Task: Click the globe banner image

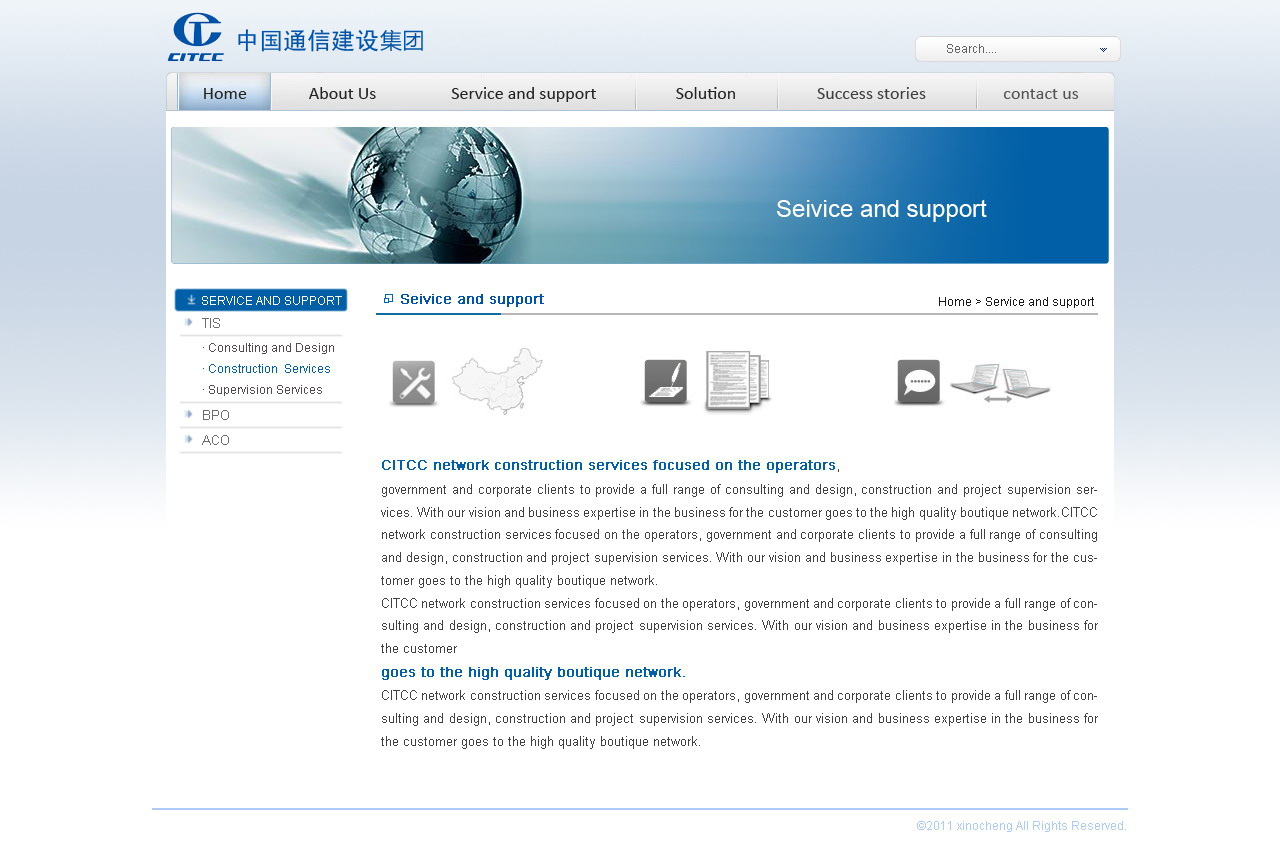Action: [x=640, y=195]
